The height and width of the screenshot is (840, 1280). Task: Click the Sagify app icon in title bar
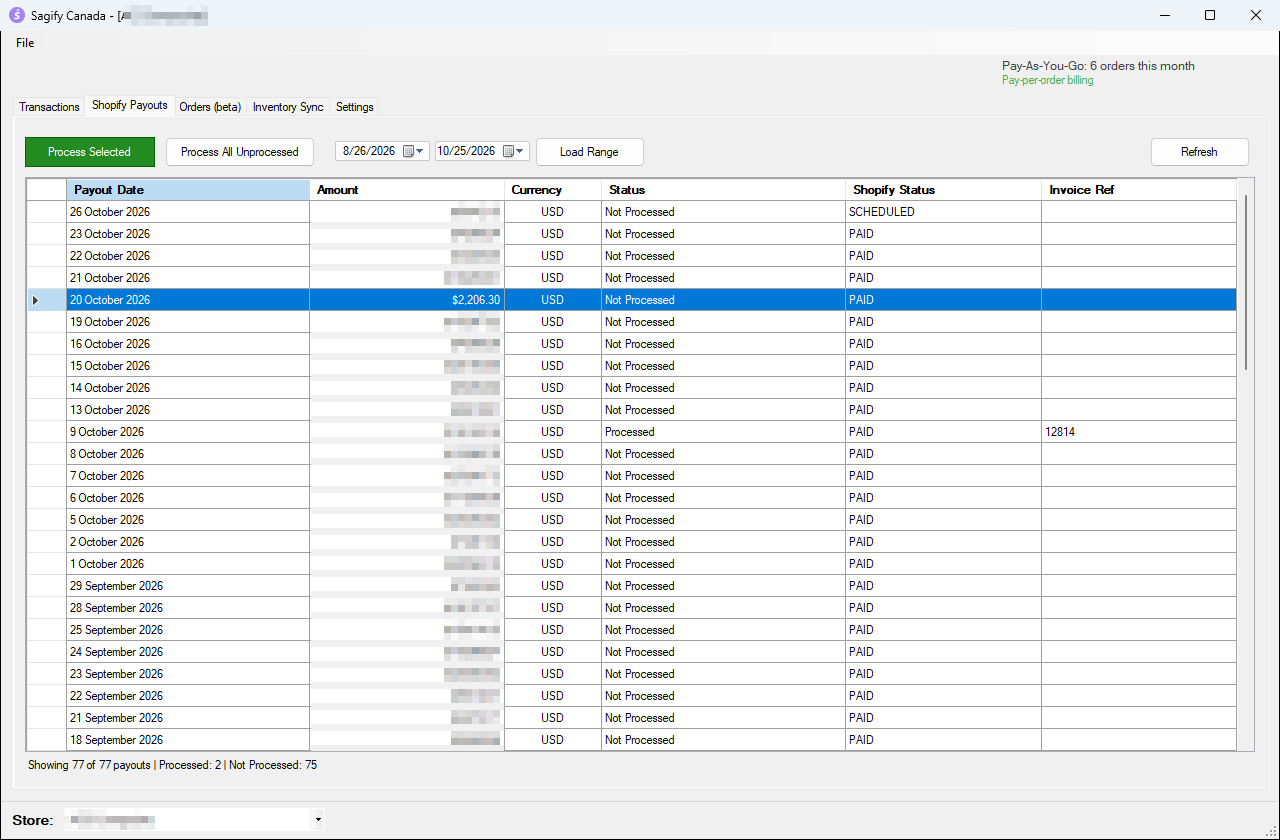coord(16,15)
